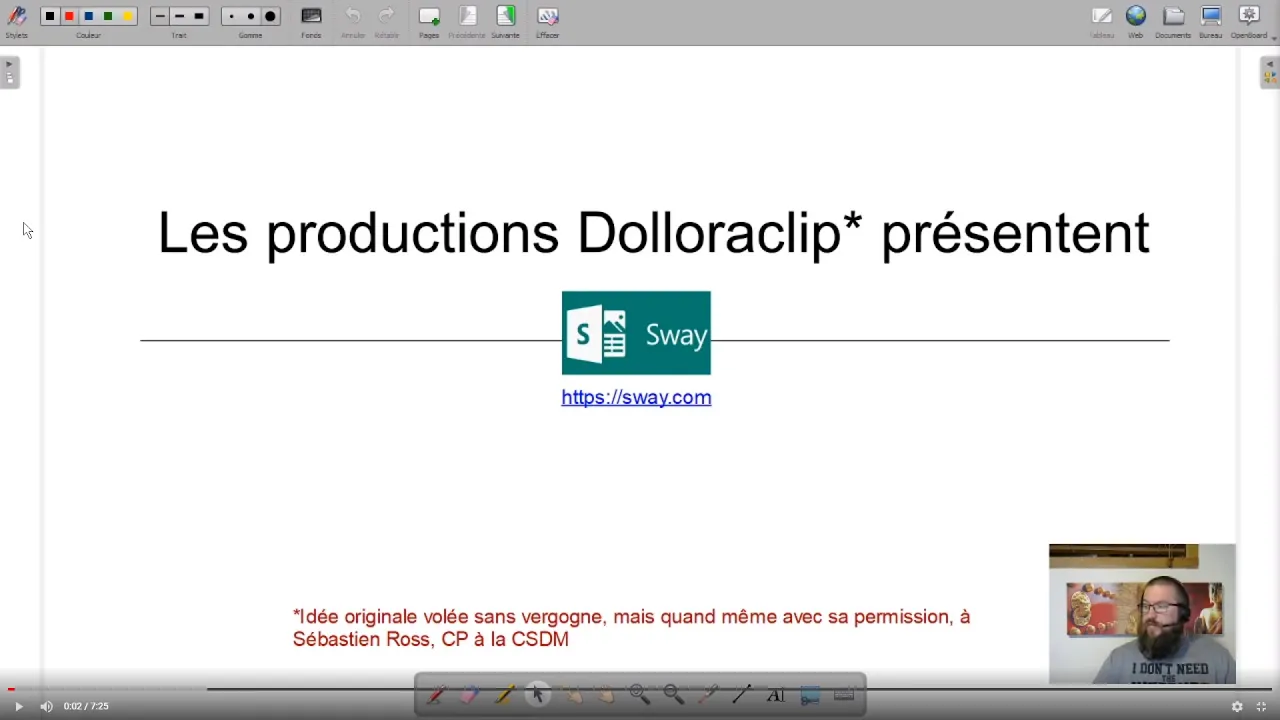Image resolution: width=1280 pixels, height=720 pixels.
Task: Choose the medium eraser size (Gomme)
Action: pos(251,16)
